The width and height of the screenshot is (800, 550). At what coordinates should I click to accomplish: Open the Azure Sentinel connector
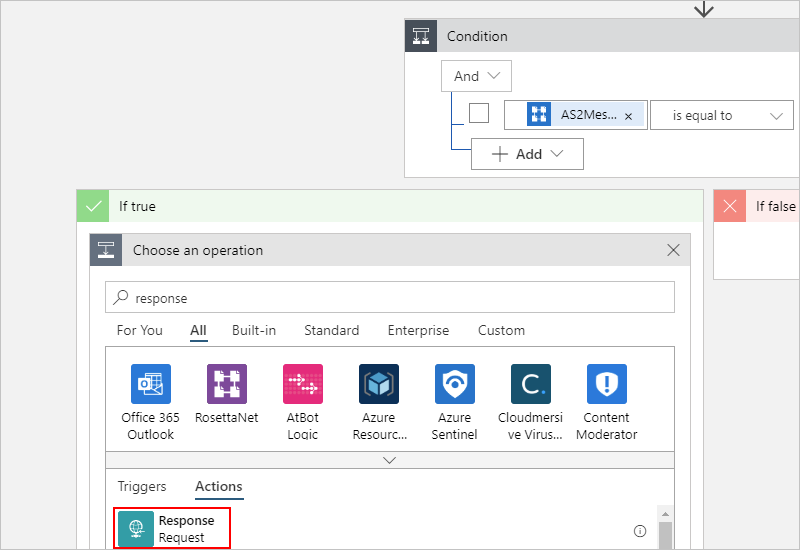point(455,384)
